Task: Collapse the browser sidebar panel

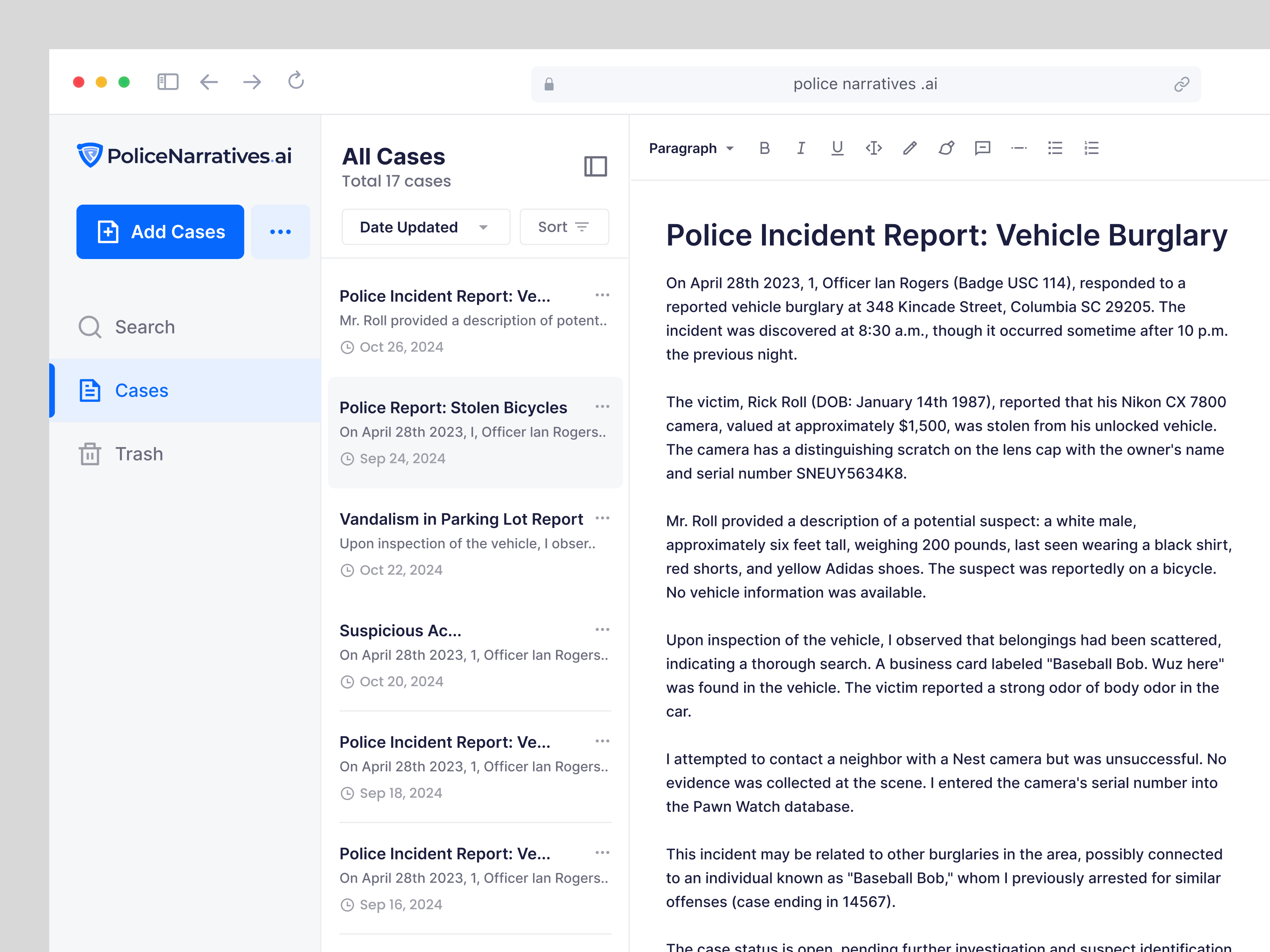Action: coord(167,82)
